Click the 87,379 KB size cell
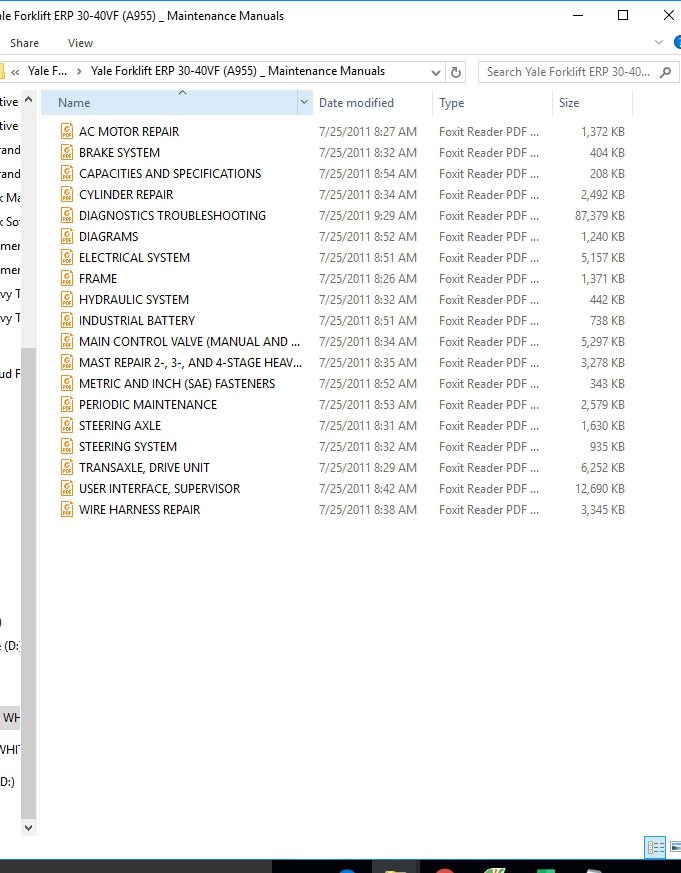This screenshot has height=873, width=681. 600,215
